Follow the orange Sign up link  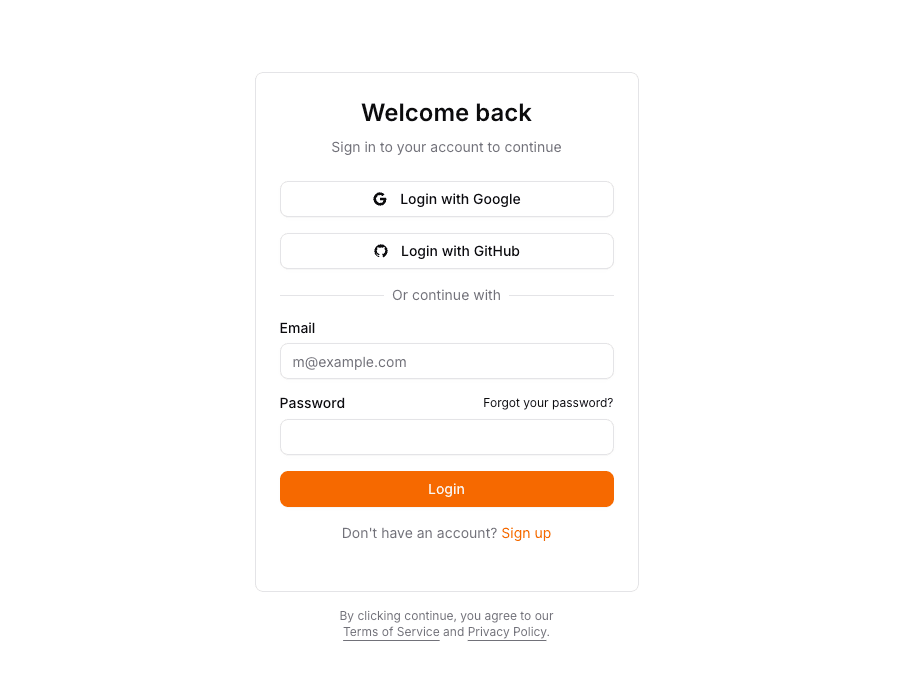[526, 533]
